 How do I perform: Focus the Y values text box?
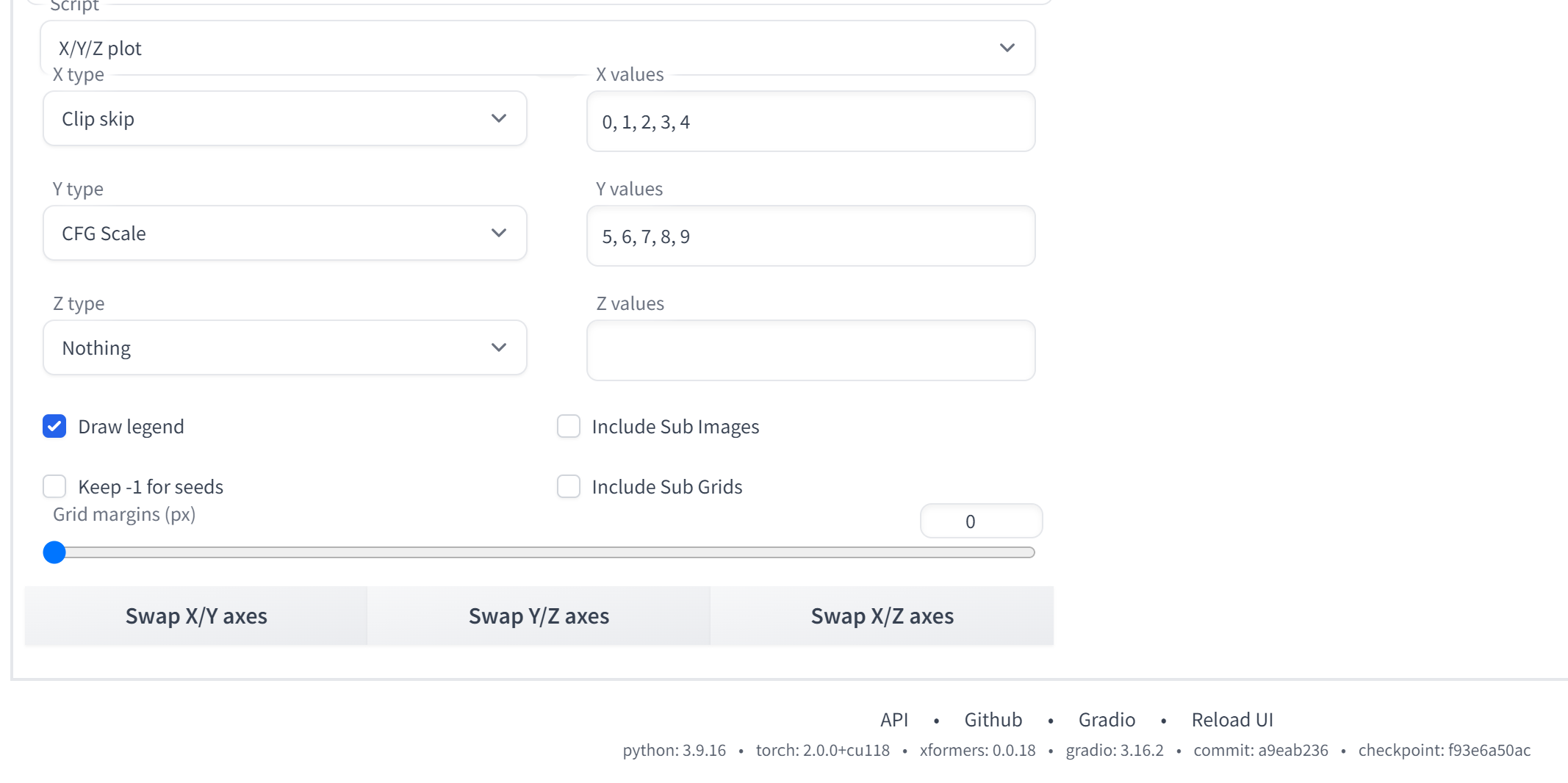click(x=810, y=237)
